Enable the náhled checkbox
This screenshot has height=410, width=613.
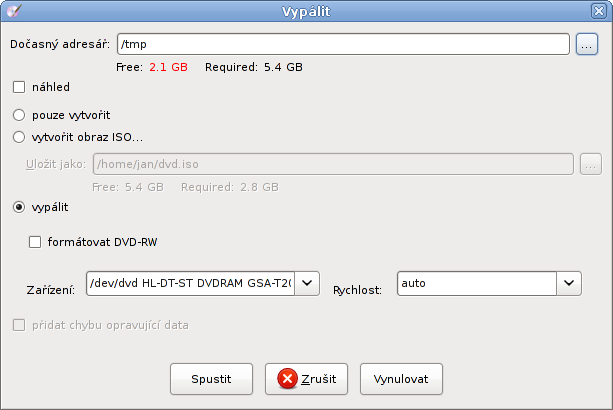point(19,87)
